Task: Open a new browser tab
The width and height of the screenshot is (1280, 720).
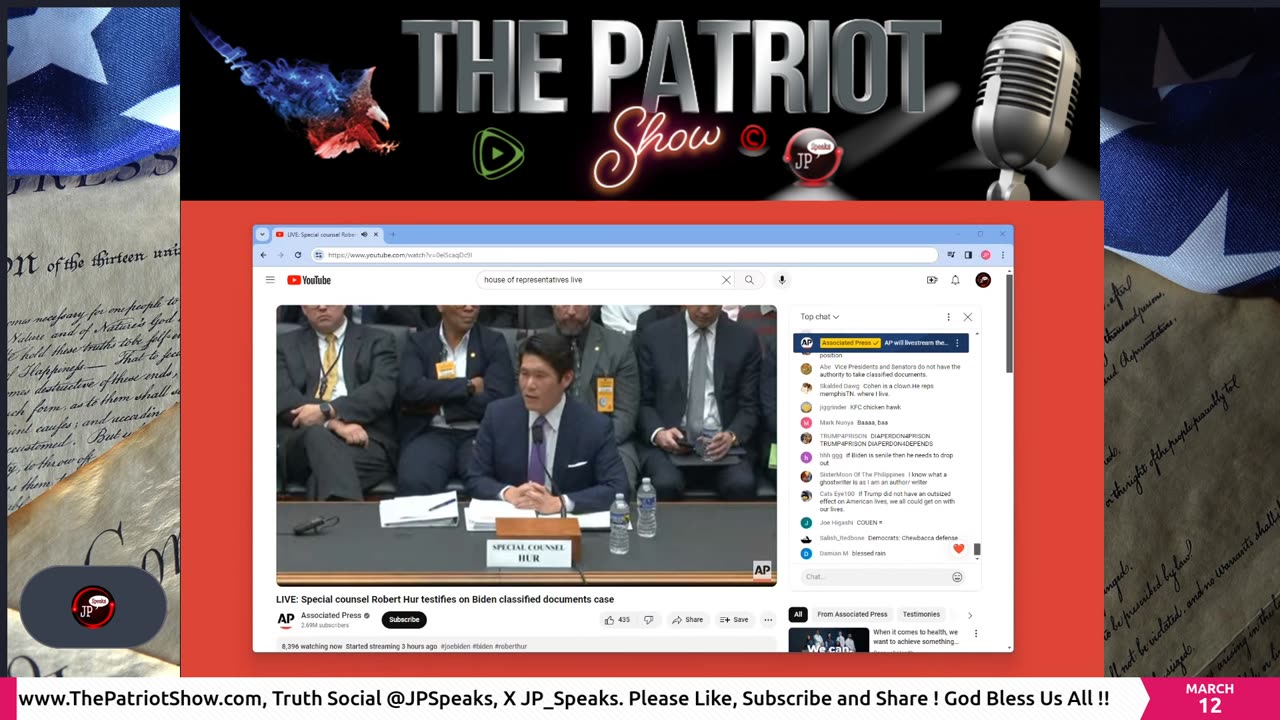Action: click(x=392, y=235)
